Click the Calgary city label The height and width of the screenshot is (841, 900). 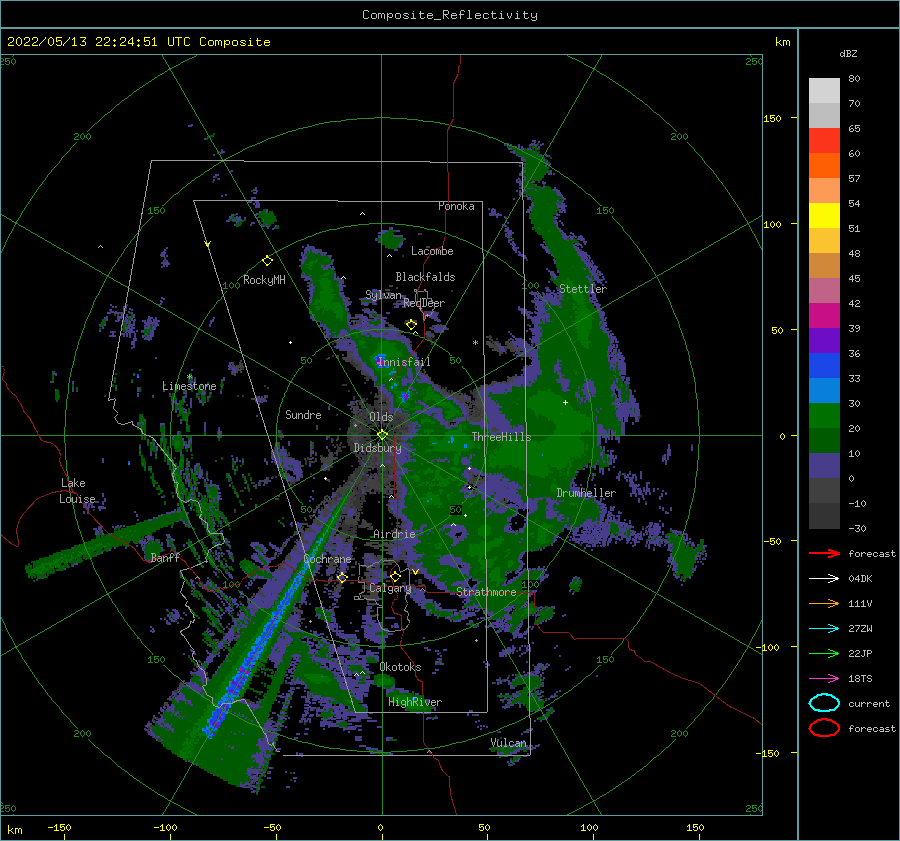pyautogui.click(x=390, y=588)
